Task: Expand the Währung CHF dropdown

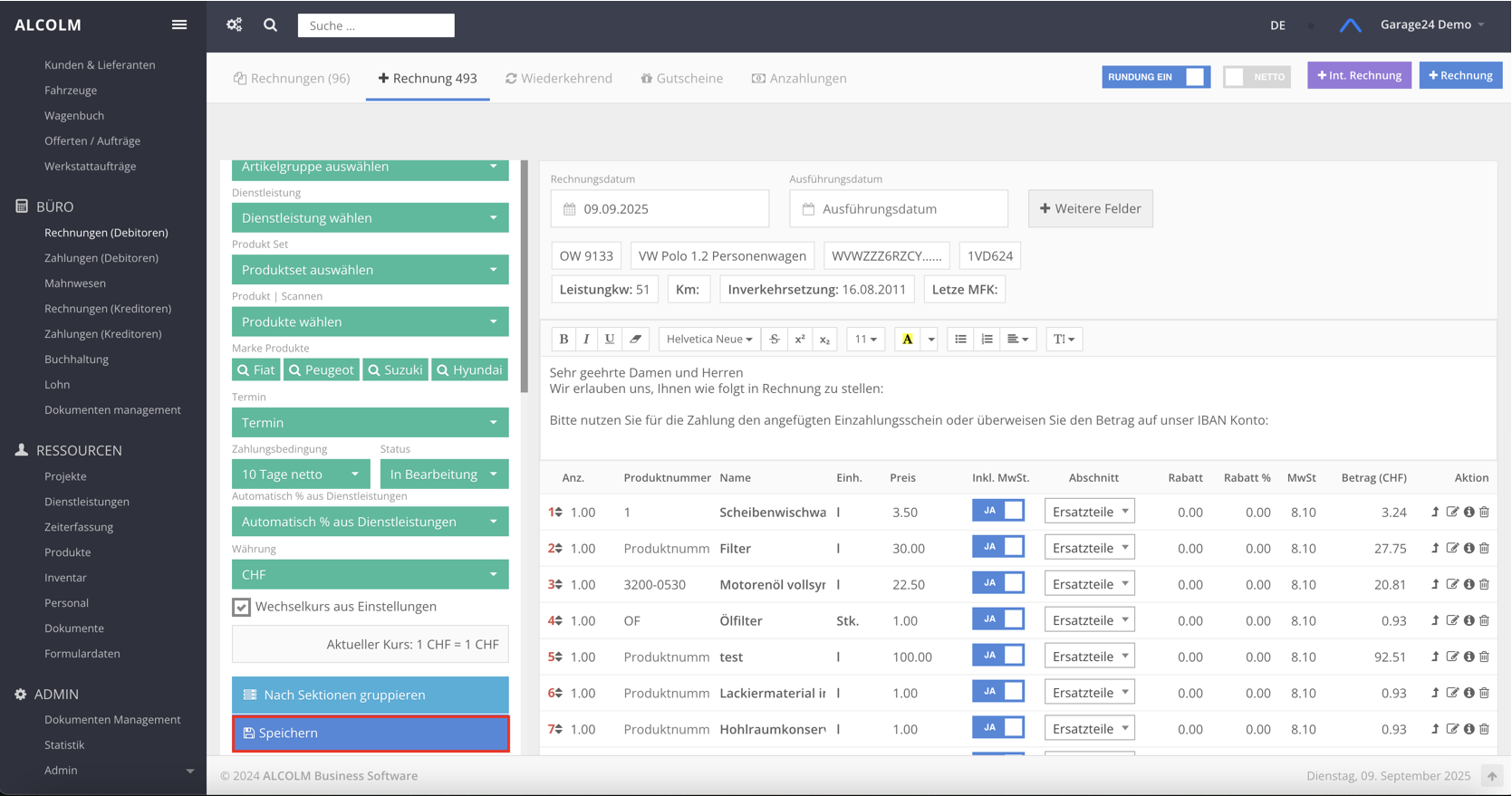Action: 370,574
